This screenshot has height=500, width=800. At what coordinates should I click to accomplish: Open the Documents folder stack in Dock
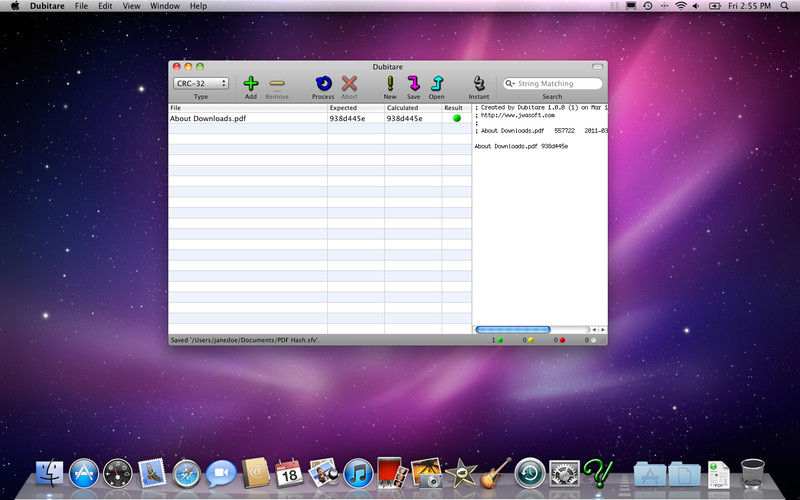tap(684, 474)
